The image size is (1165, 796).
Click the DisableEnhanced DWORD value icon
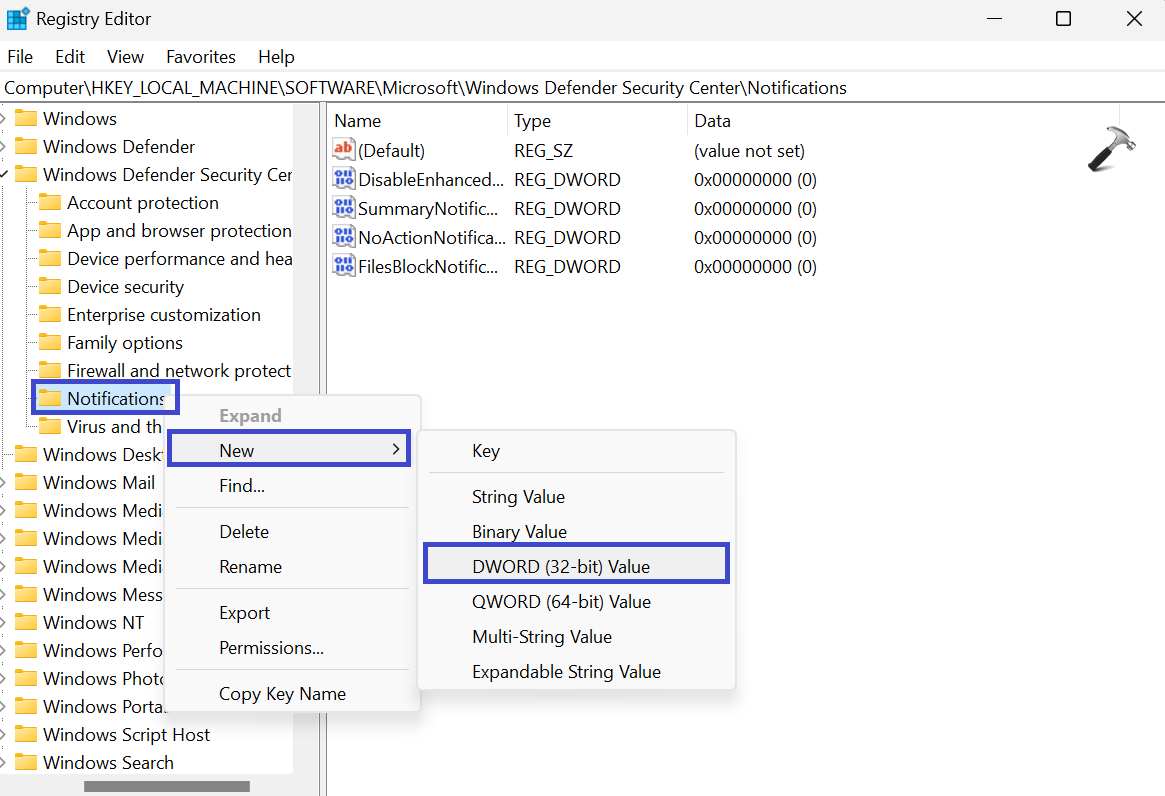pyautogui.click(x=344, y=180)
